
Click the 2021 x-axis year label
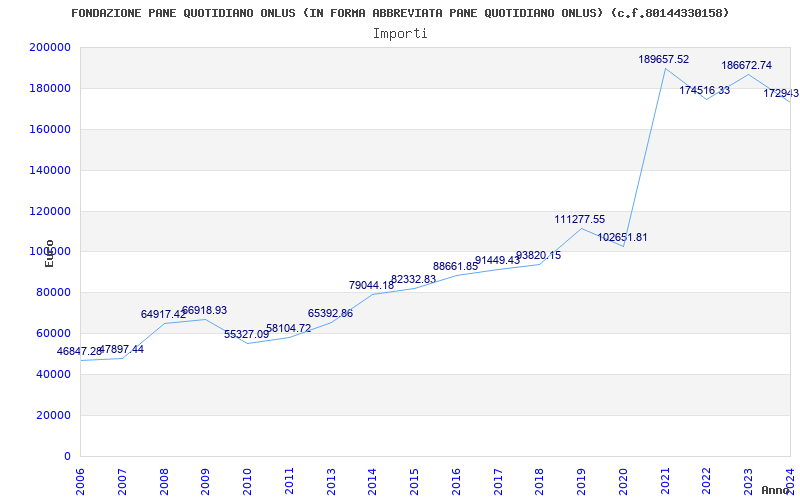click(665, 482)
